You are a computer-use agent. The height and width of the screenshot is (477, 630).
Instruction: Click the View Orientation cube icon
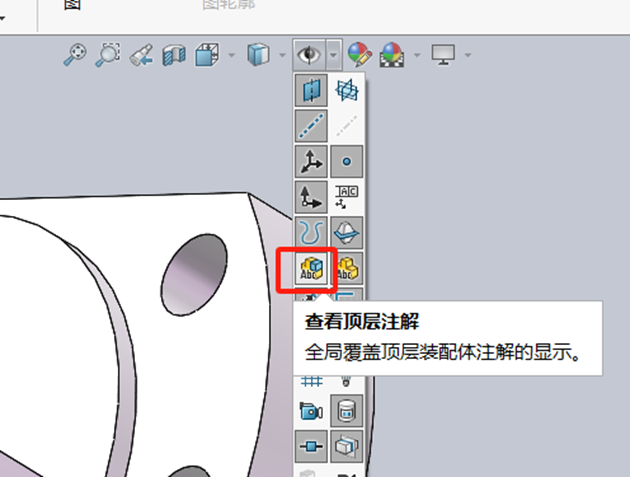[x=208, y=54]
